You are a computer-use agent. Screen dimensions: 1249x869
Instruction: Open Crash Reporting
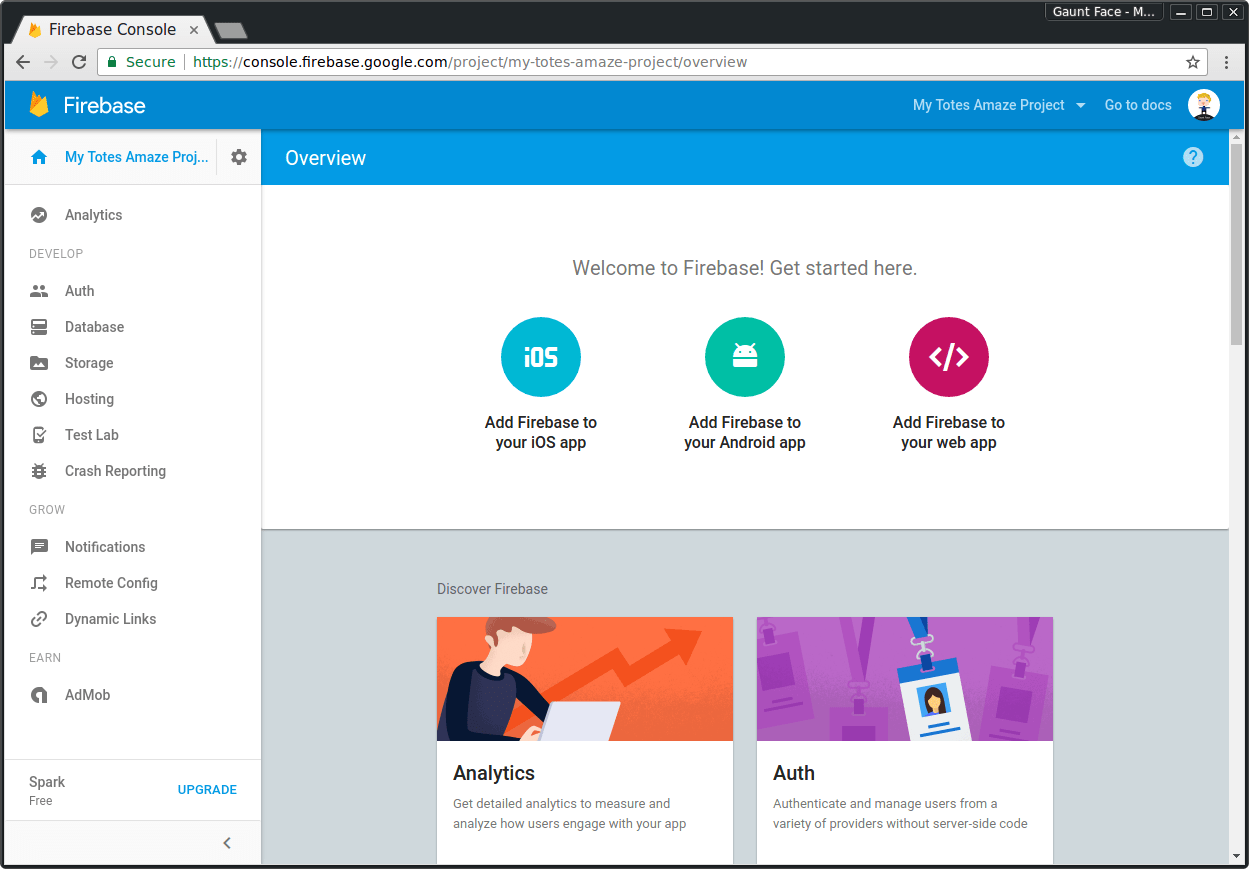coord(114,470)
